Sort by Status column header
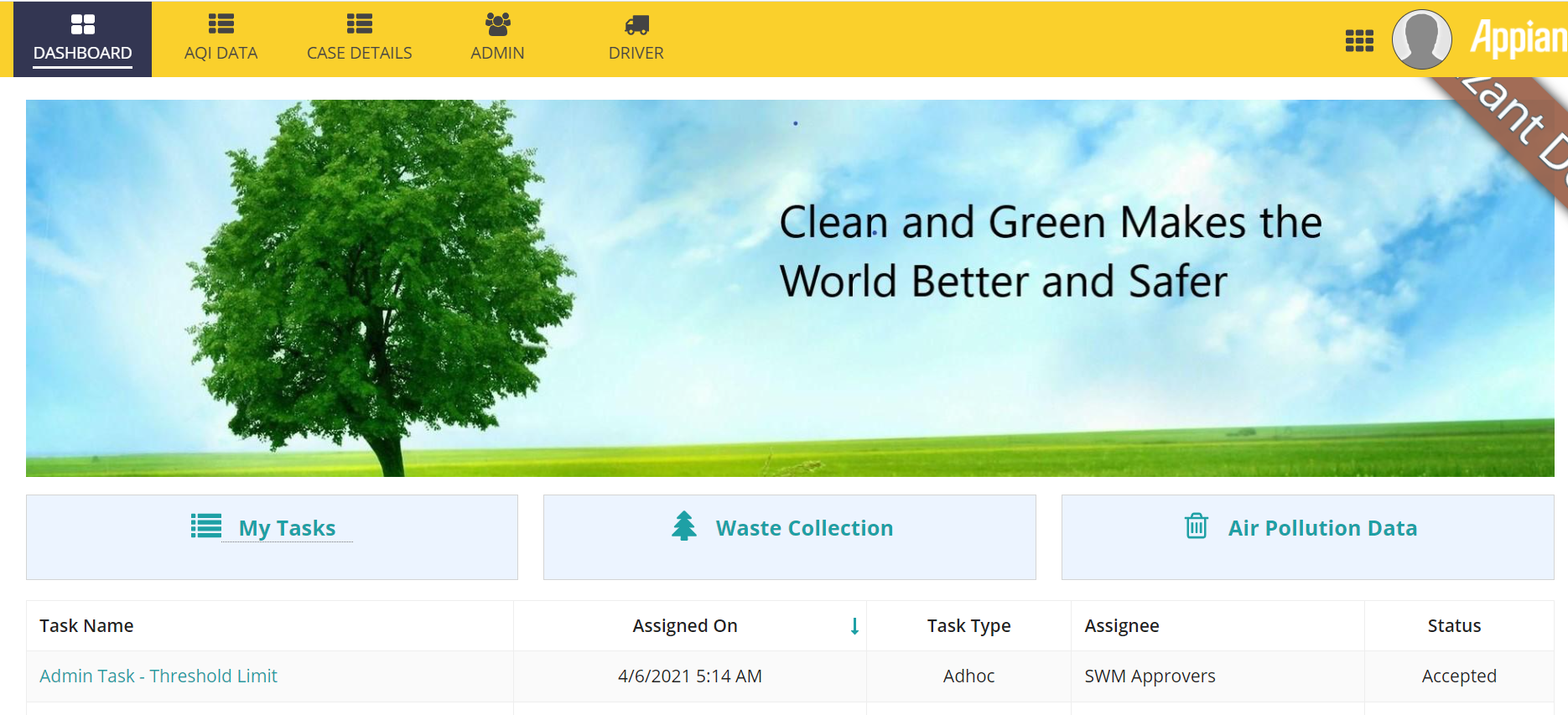 coord(1454,626)
